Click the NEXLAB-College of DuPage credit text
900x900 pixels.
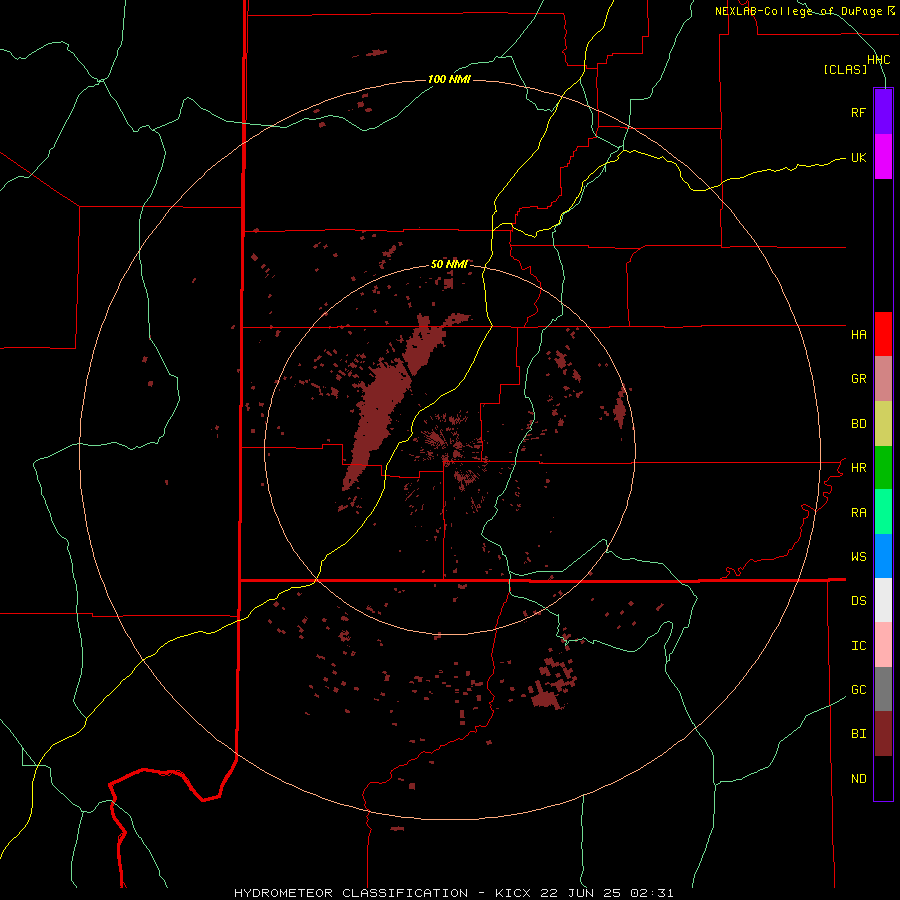coord(804,11)
